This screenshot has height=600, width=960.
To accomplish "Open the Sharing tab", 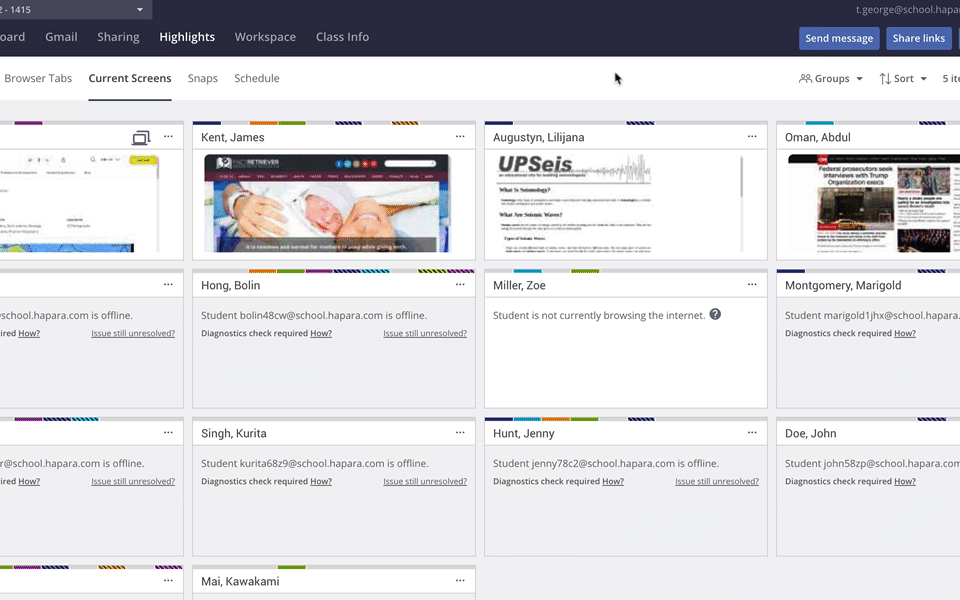I will [118, 37].
